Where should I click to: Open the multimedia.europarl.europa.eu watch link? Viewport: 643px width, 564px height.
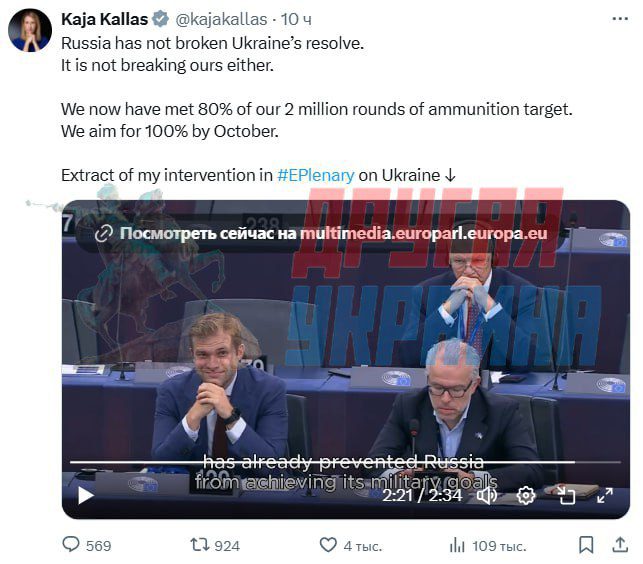click(334, 234)
